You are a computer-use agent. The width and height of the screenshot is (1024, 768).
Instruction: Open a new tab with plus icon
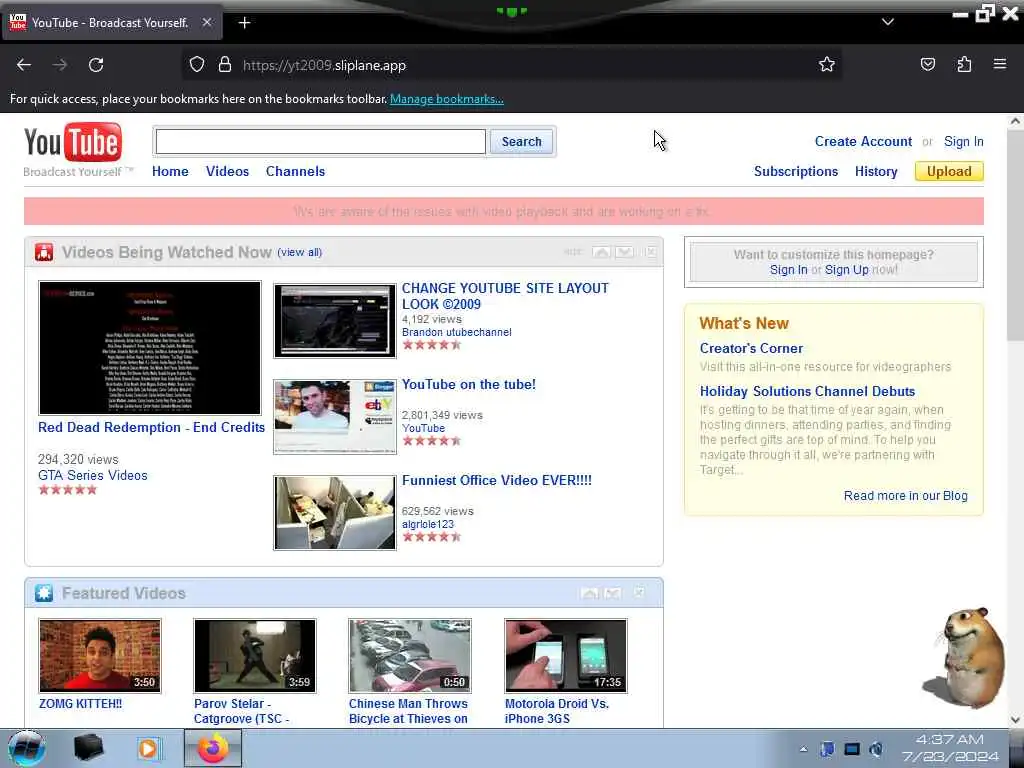point(244,23)
